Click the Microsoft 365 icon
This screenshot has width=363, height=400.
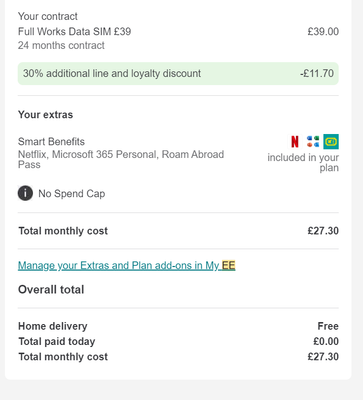pos(313,142)
